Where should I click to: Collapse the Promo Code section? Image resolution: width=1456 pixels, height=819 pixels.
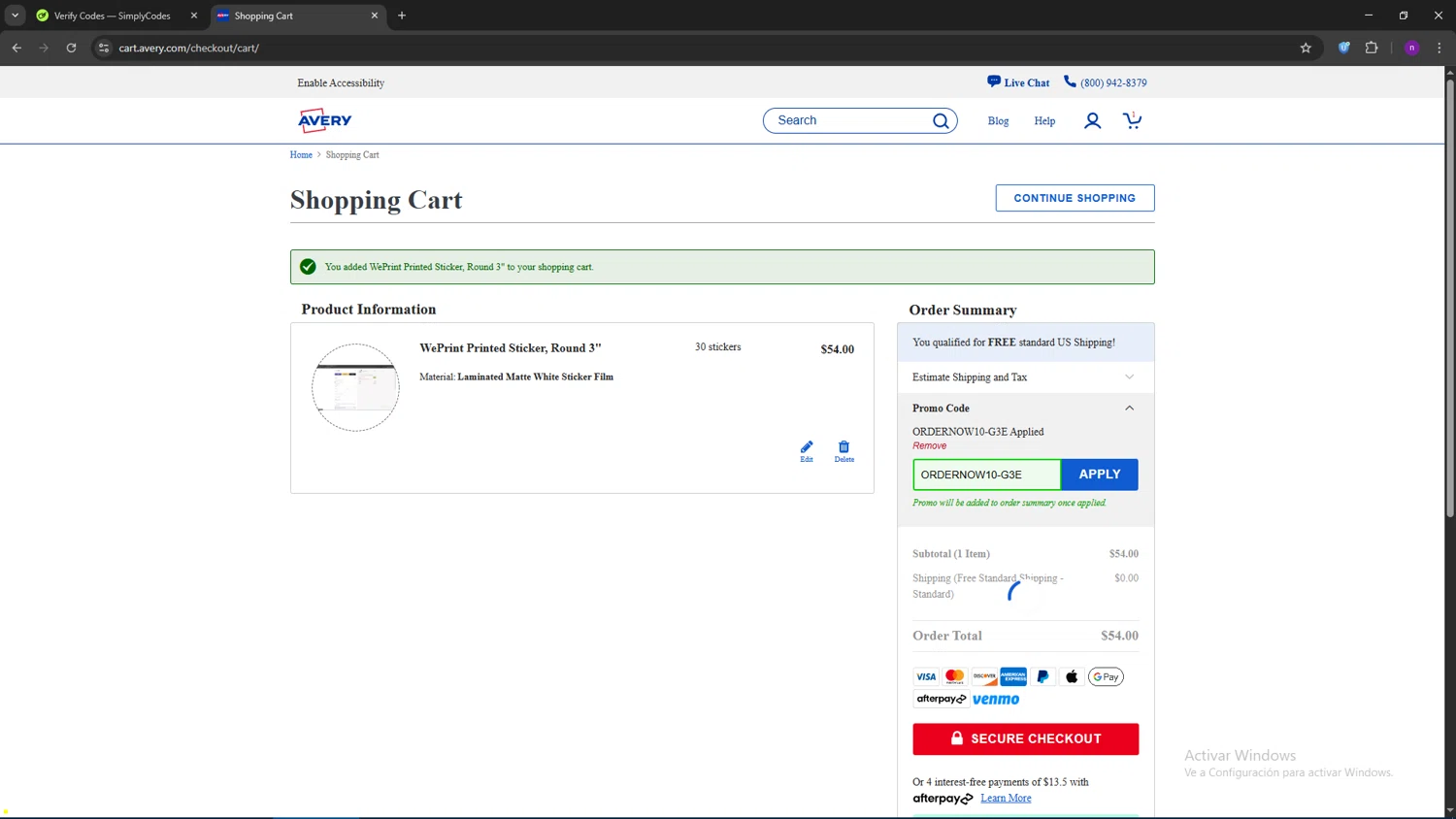point(1129,409)
